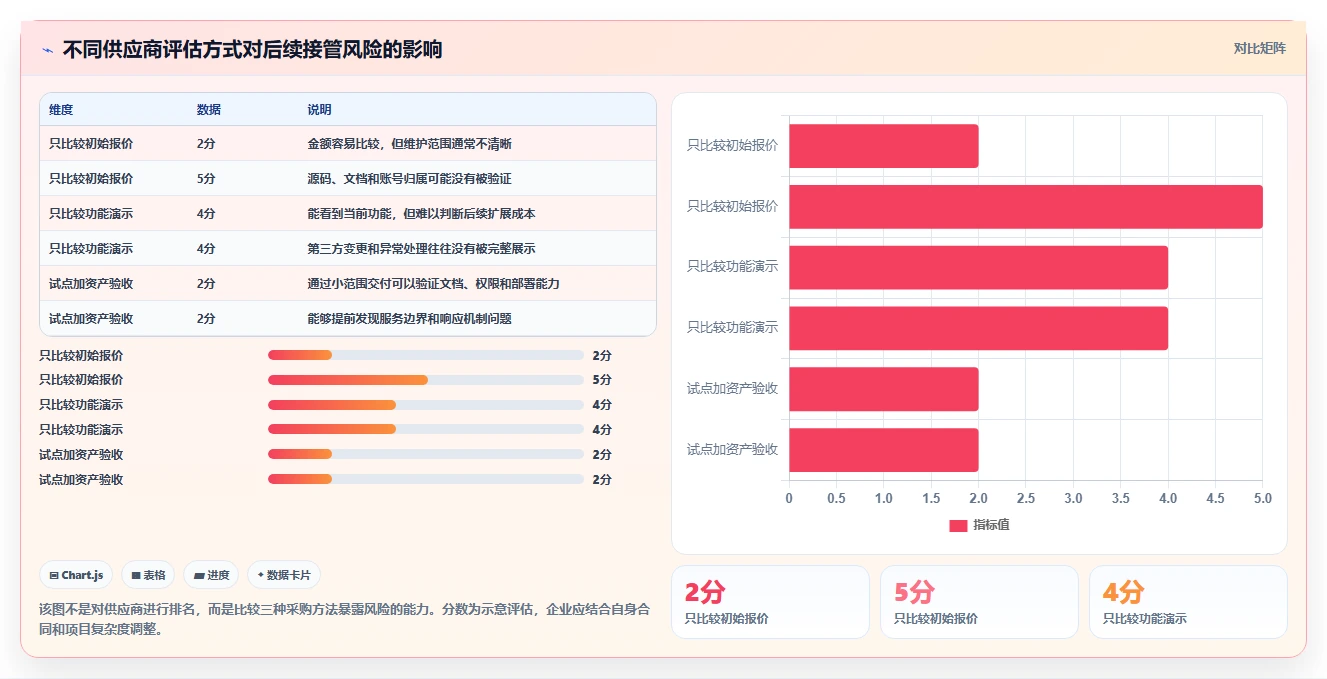Click the 只比较初始报价 chart bar ending at 2.0
1327x679 pixels.
pos(884,146)
